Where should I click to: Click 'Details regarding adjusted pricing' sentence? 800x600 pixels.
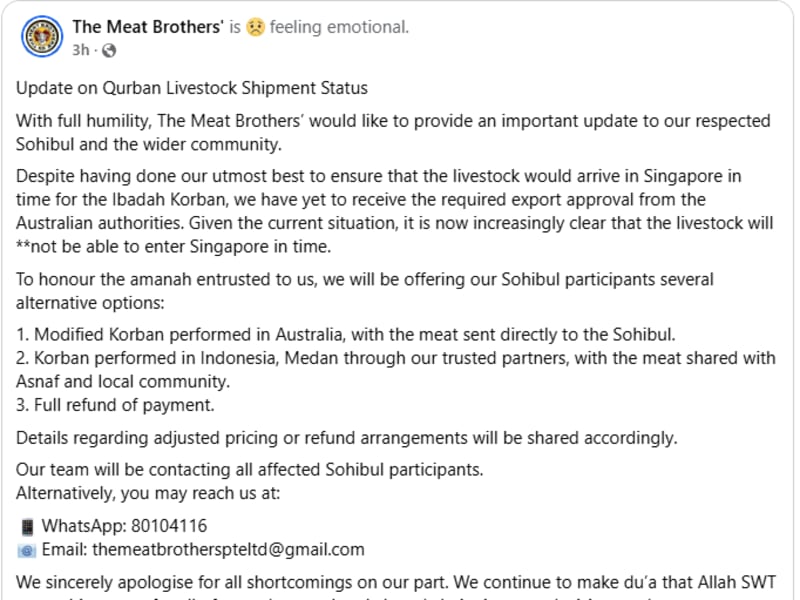(x=347, y=438)
